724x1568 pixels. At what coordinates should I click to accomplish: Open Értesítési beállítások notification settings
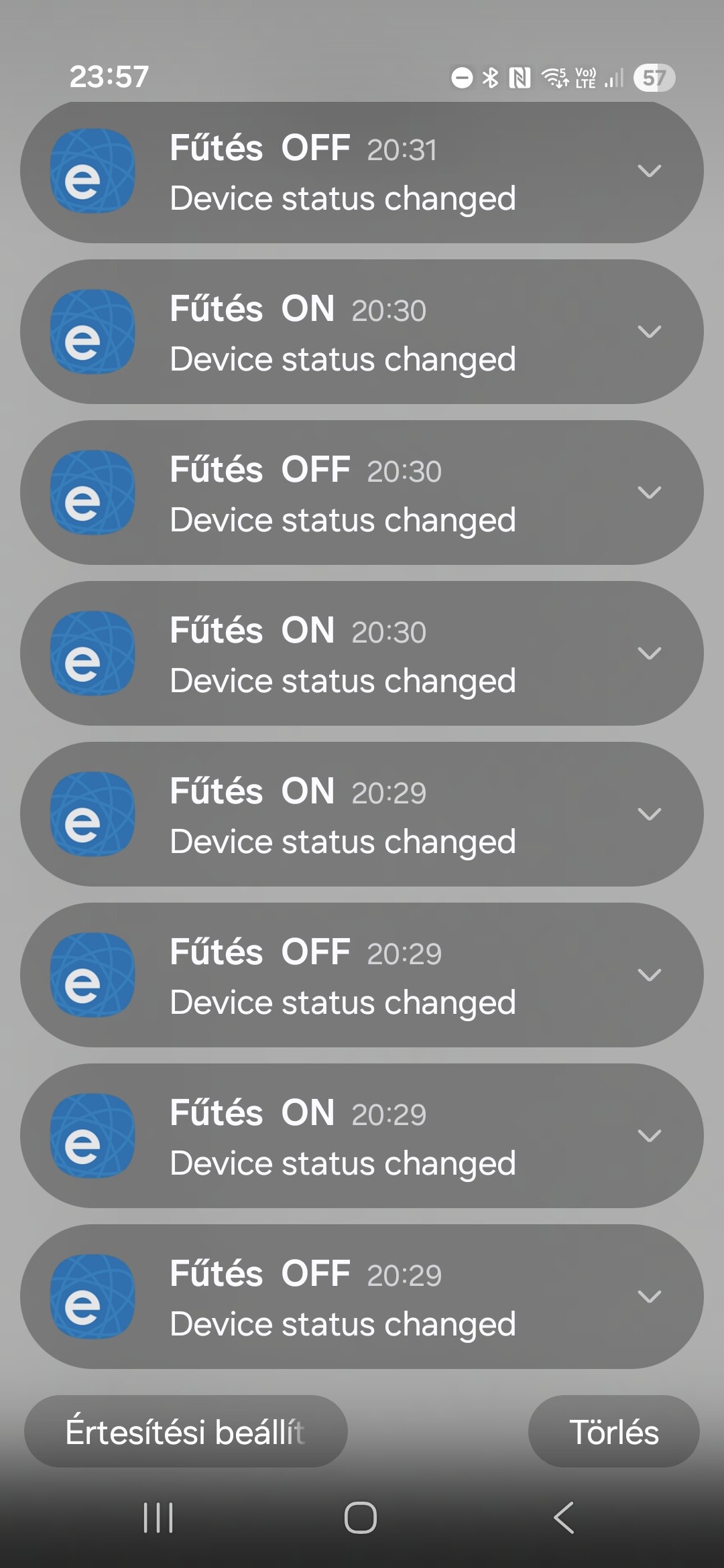tap(186, 1432)
